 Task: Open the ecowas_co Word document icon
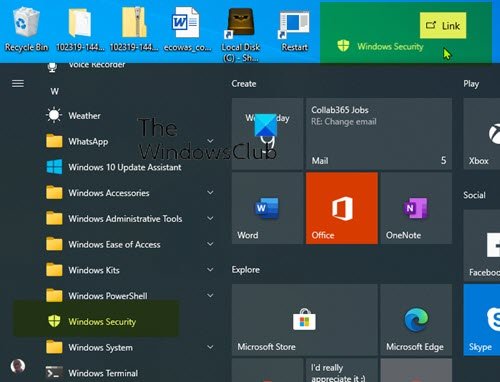pyautogui.click(x=187, y=29)
